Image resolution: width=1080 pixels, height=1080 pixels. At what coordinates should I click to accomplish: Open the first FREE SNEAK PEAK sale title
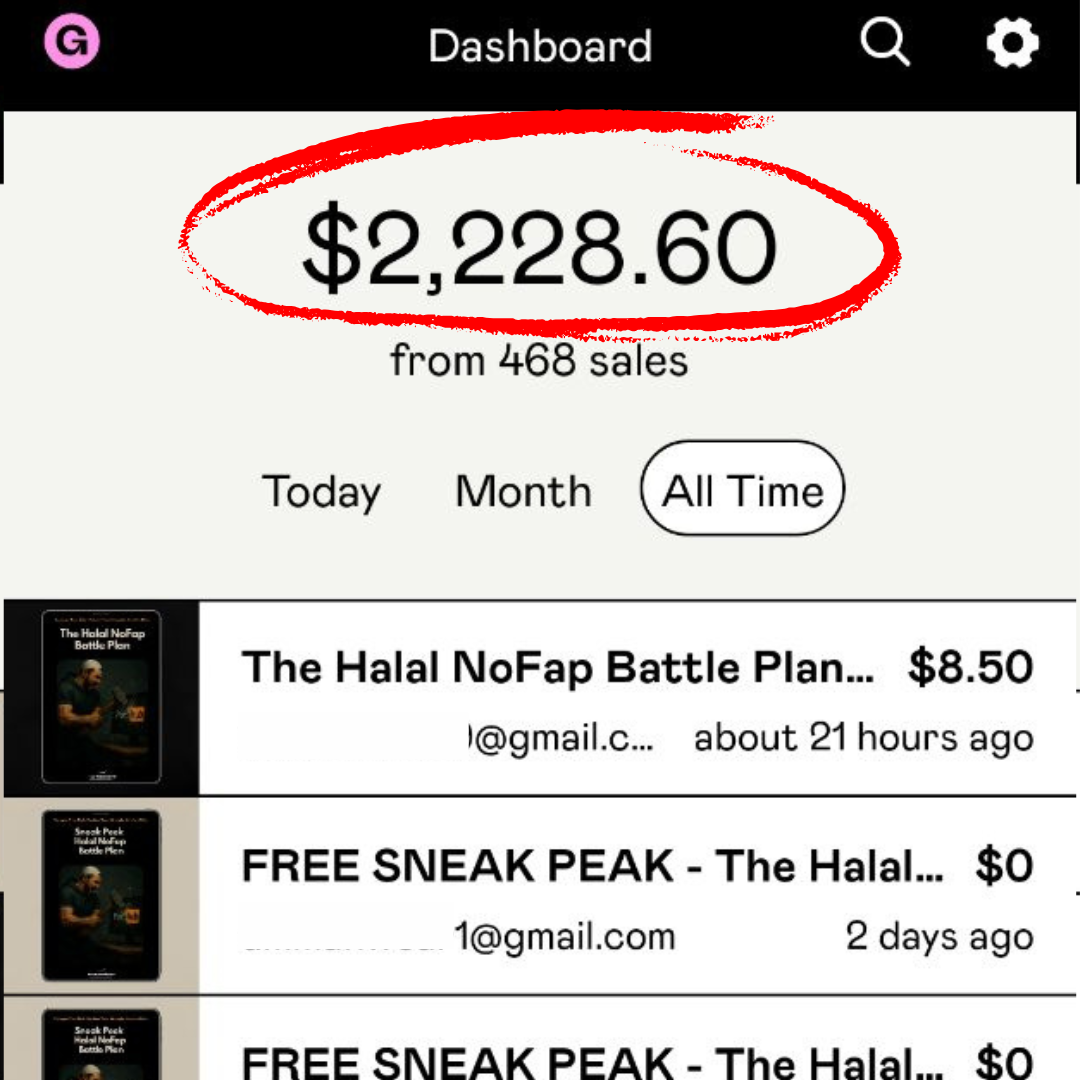592,867
